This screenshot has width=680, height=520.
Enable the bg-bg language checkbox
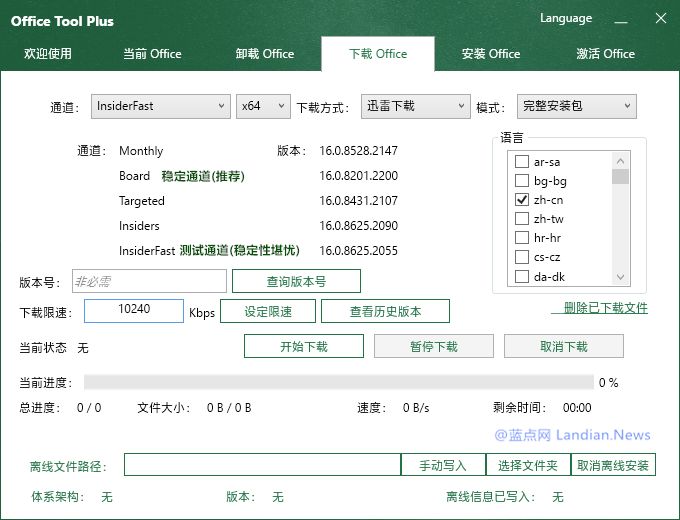tap(522, 180)
